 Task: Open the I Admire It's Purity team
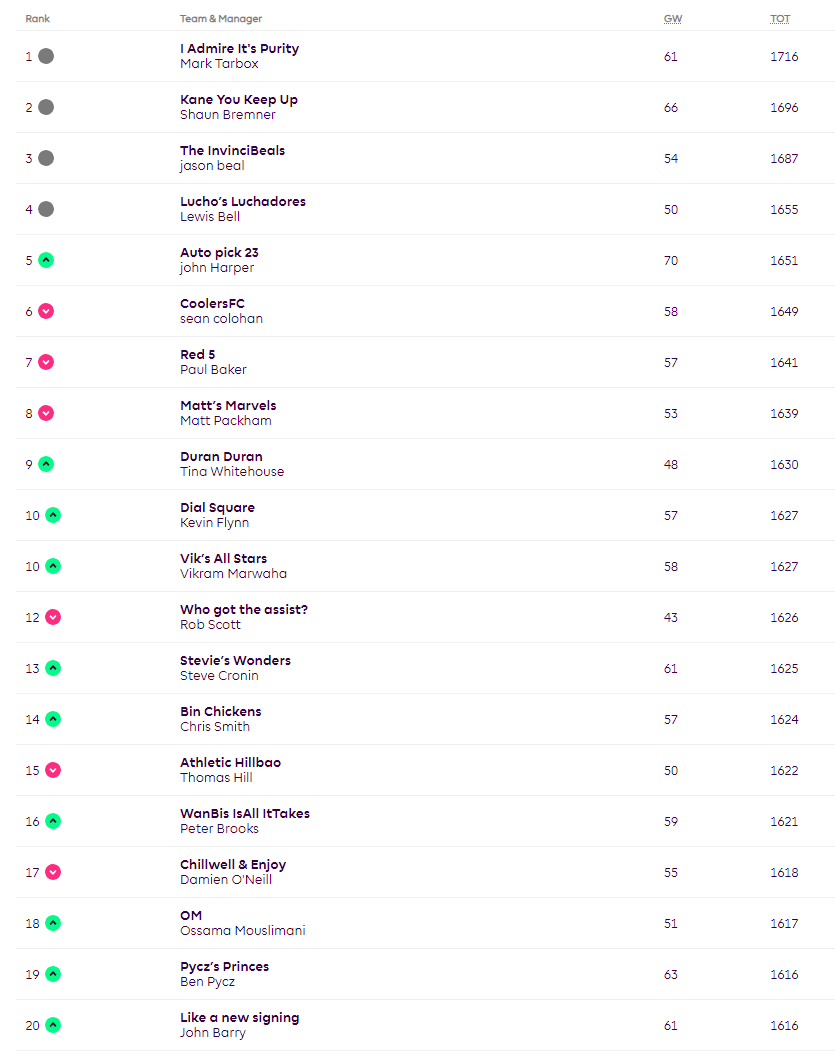(x=239, y=49)
